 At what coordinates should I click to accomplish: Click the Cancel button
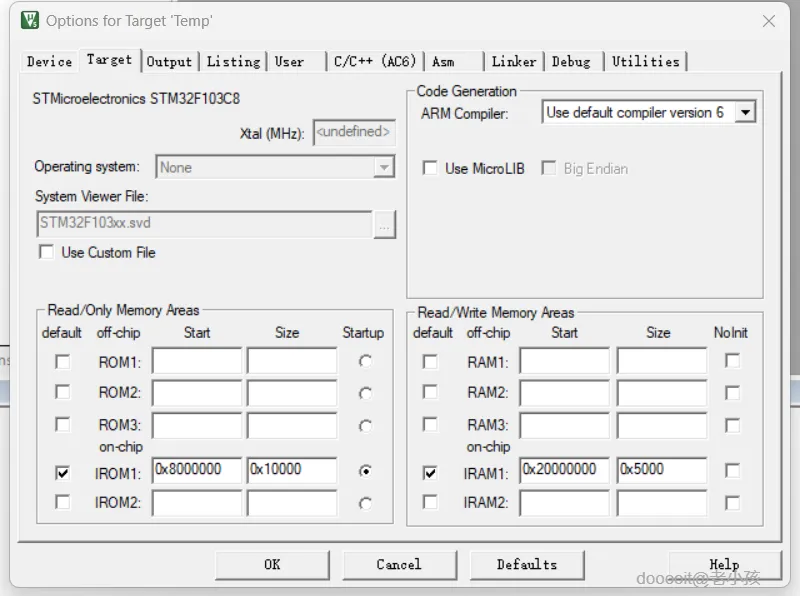399,565
